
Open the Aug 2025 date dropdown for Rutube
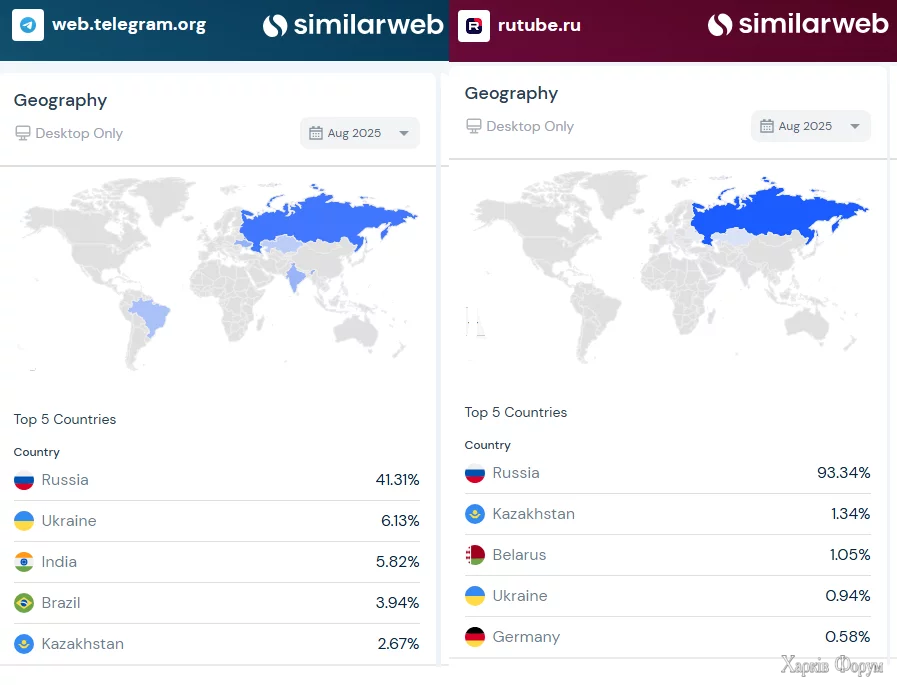[x=811, y=126]
